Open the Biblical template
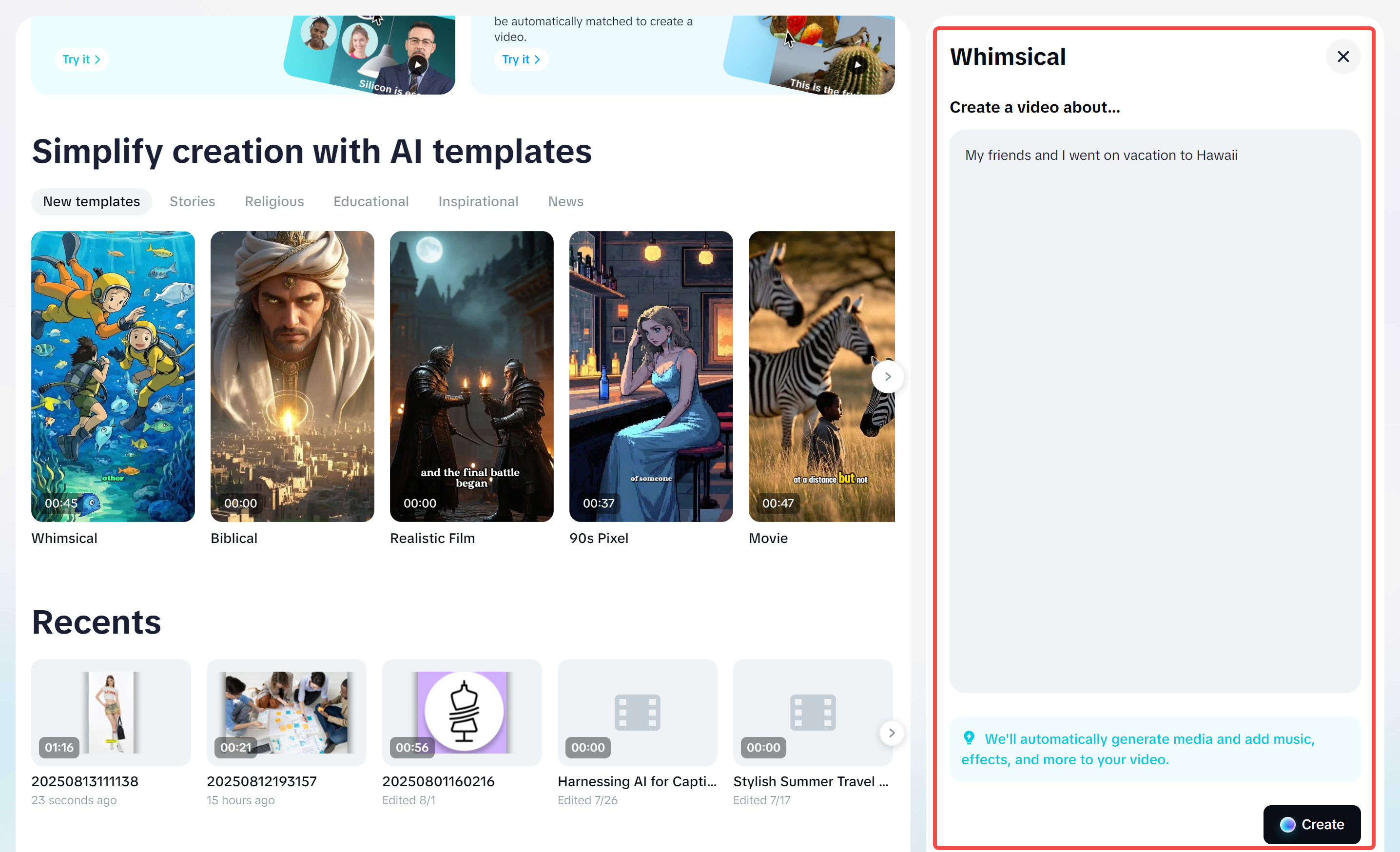 [x=292, y=376]
